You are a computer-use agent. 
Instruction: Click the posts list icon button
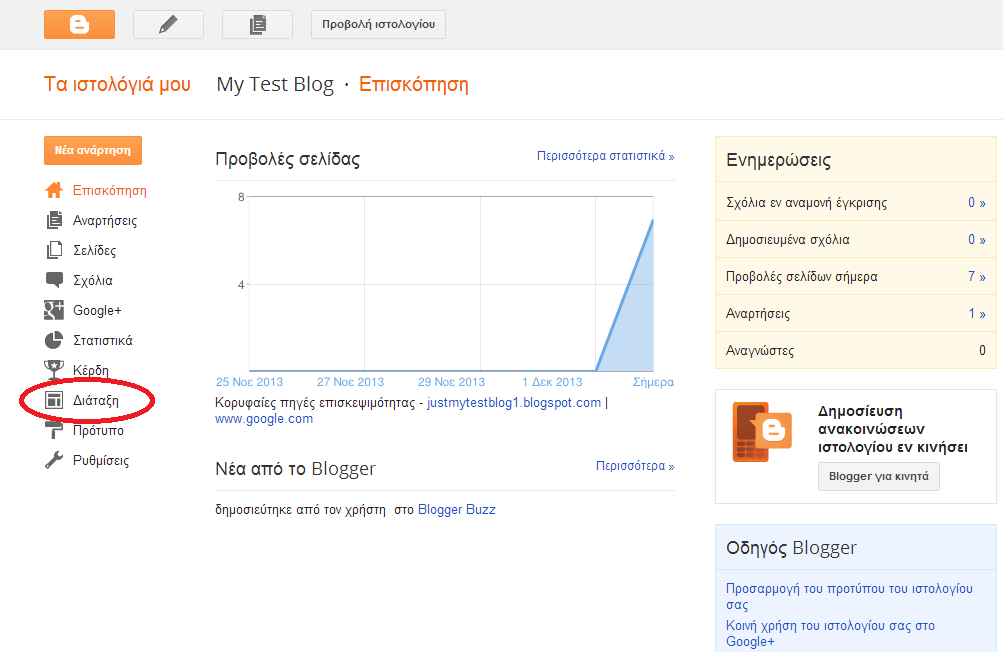coord(257,24)
